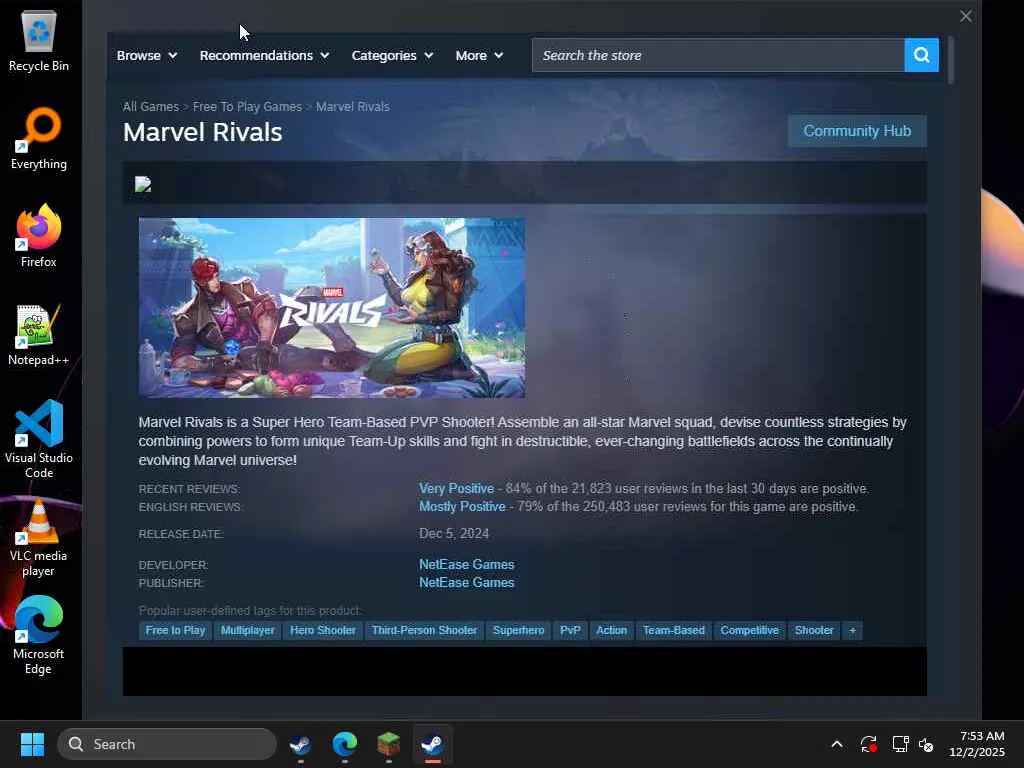Click the Marvel Rivals breadcrumb link
Screen dimensions: 1024x768
pyautogui.click(x=353, y=106)
